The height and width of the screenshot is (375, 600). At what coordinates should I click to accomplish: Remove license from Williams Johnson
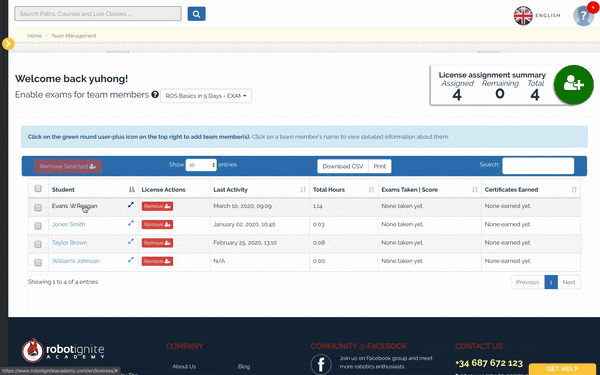click(157, 261)
